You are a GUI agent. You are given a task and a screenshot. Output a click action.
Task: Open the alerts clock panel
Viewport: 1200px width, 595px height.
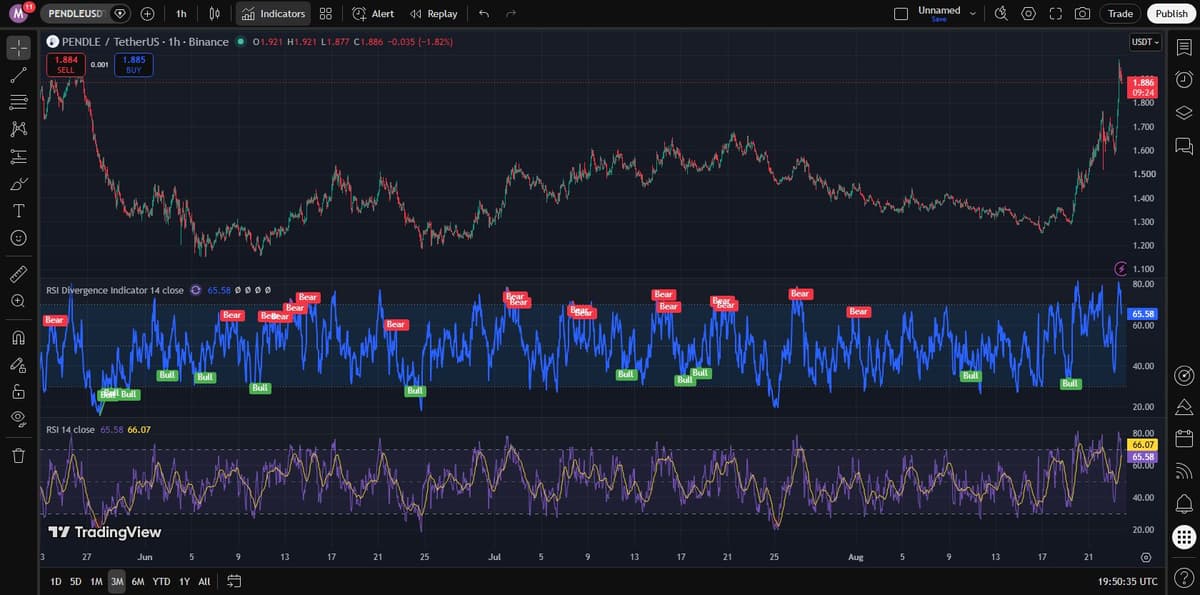(x=1183, y=79)
